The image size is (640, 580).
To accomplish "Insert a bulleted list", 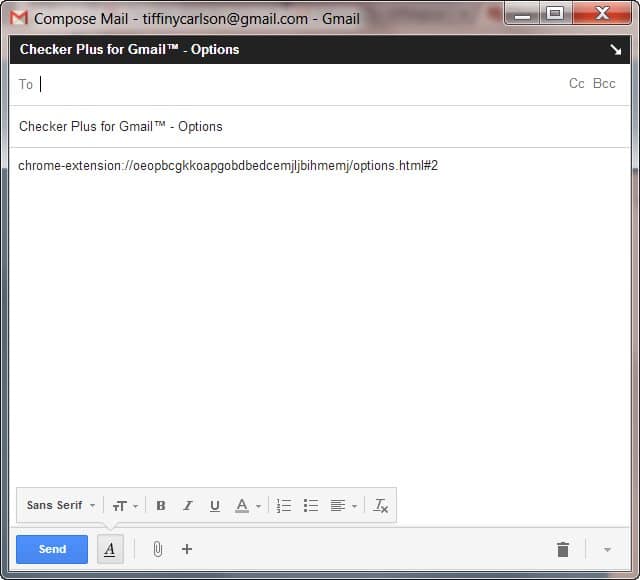I will pyautogui.click(x=311, y=506).
